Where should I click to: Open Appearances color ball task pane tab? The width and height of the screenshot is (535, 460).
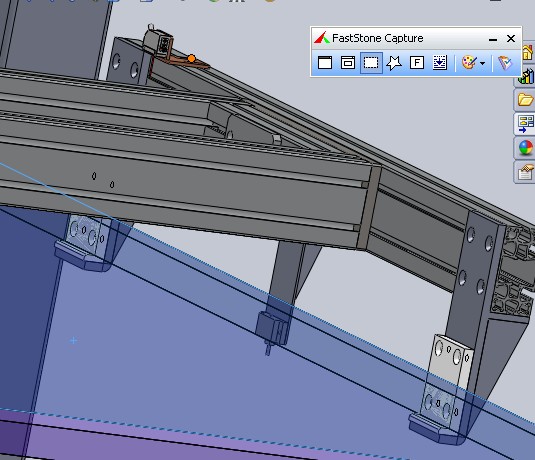click(525, 148)
